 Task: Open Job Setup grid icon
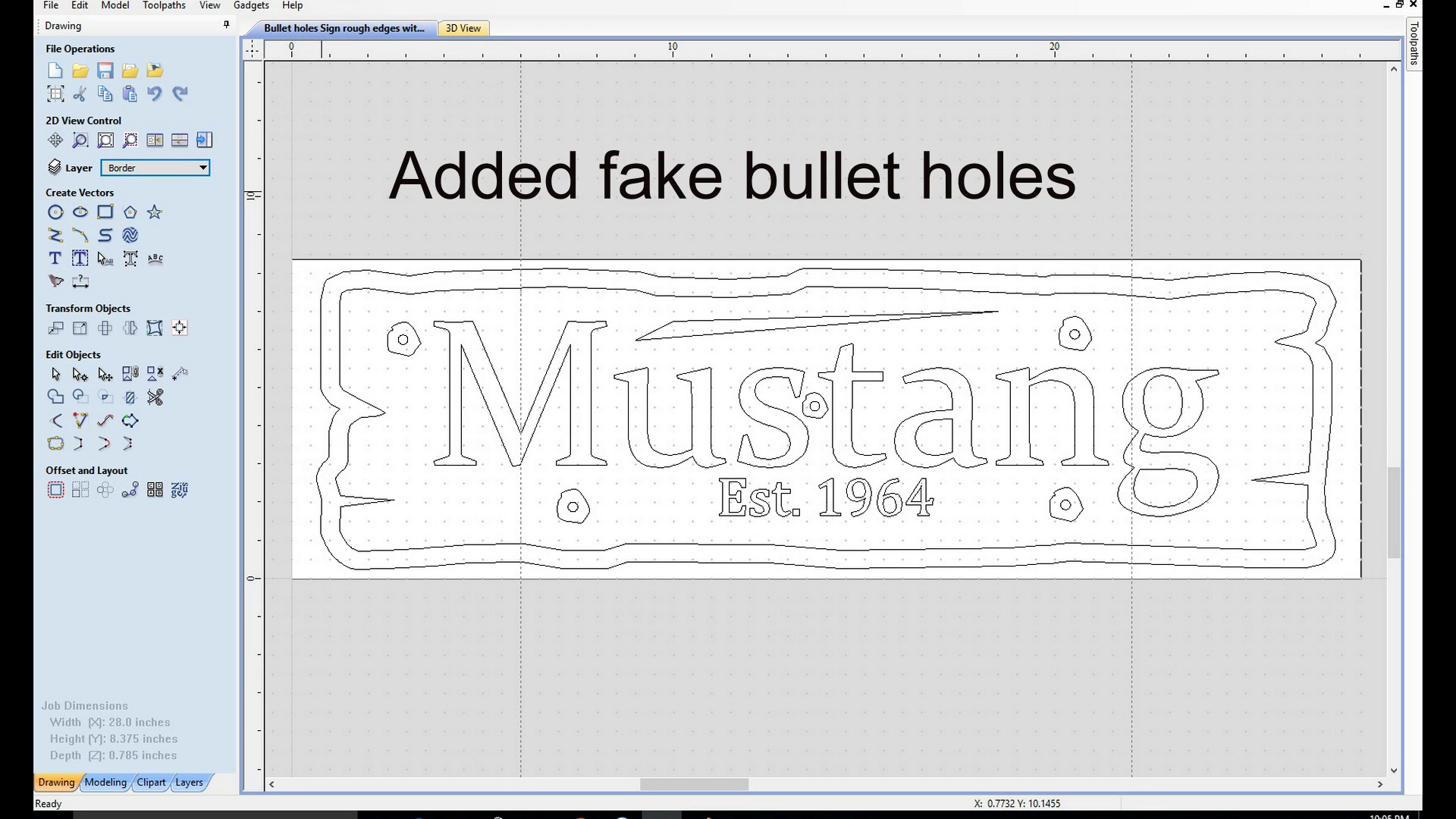tap(55, 94)
